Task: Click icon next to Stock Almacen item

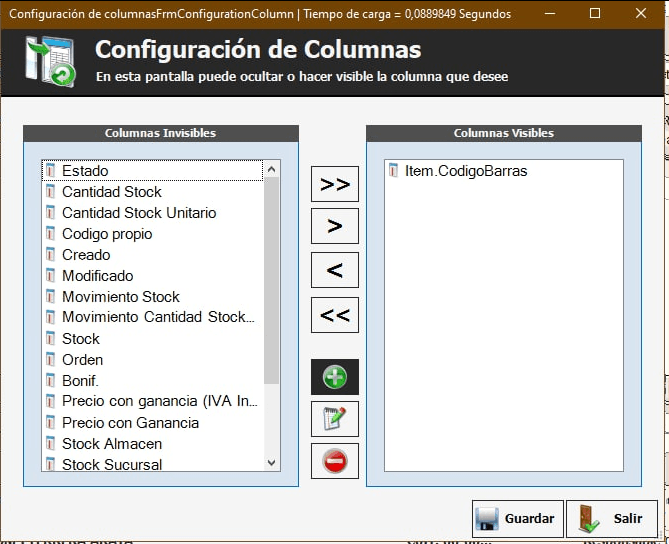Action: point(51,444)
